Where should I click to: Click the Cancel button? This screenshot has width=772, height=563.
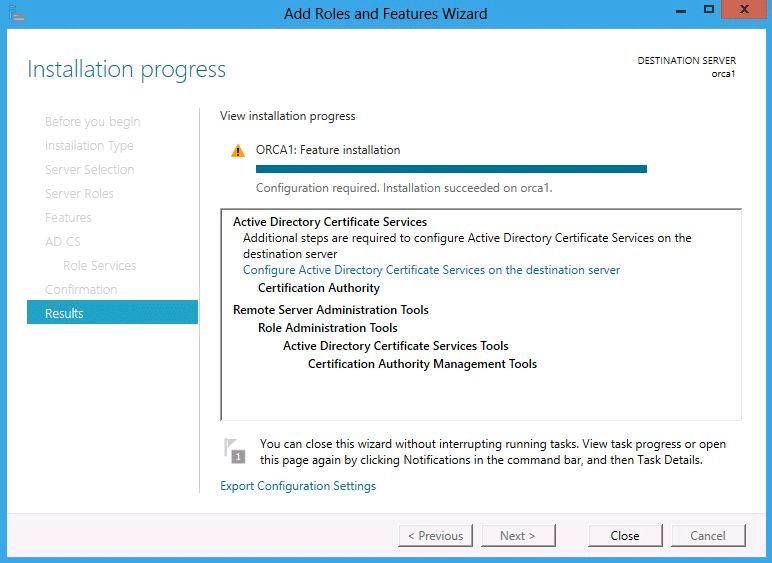[708, 535]
